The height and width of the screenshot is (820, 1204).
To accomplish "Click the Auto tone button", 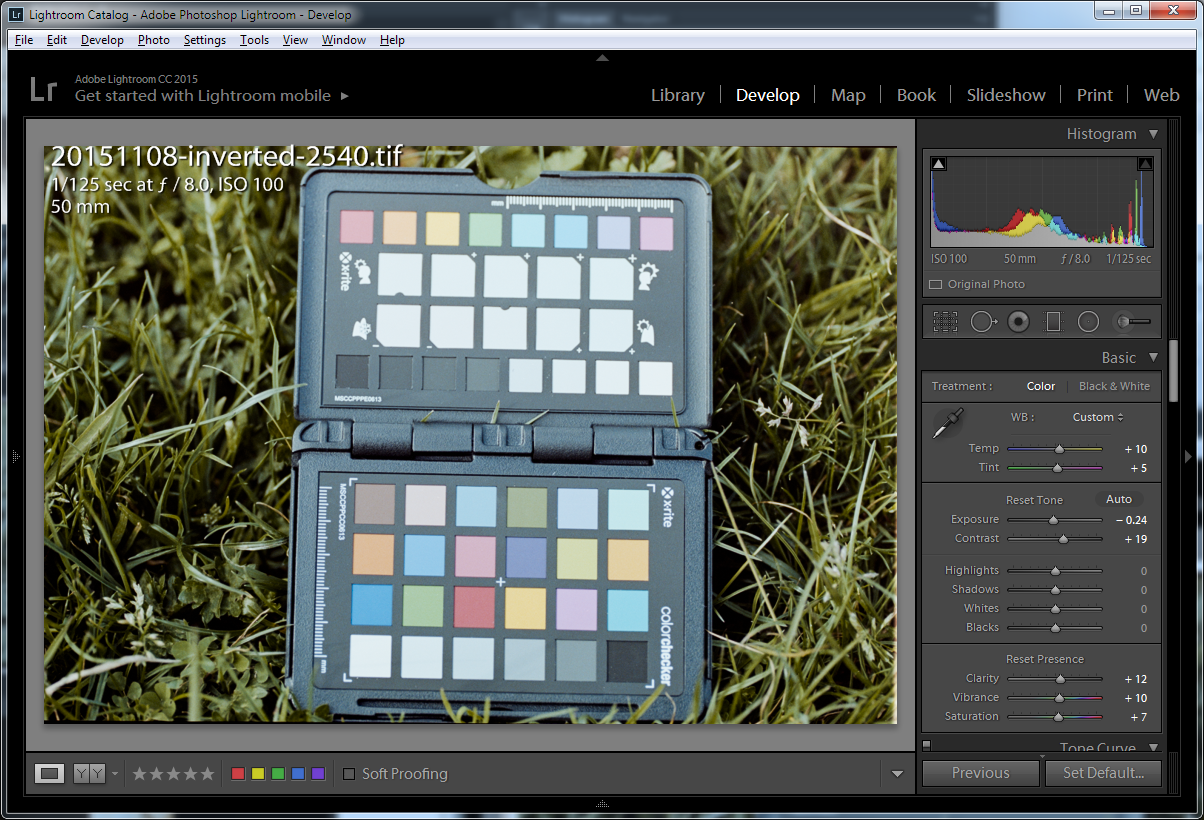I will [x=1119, y=499].
